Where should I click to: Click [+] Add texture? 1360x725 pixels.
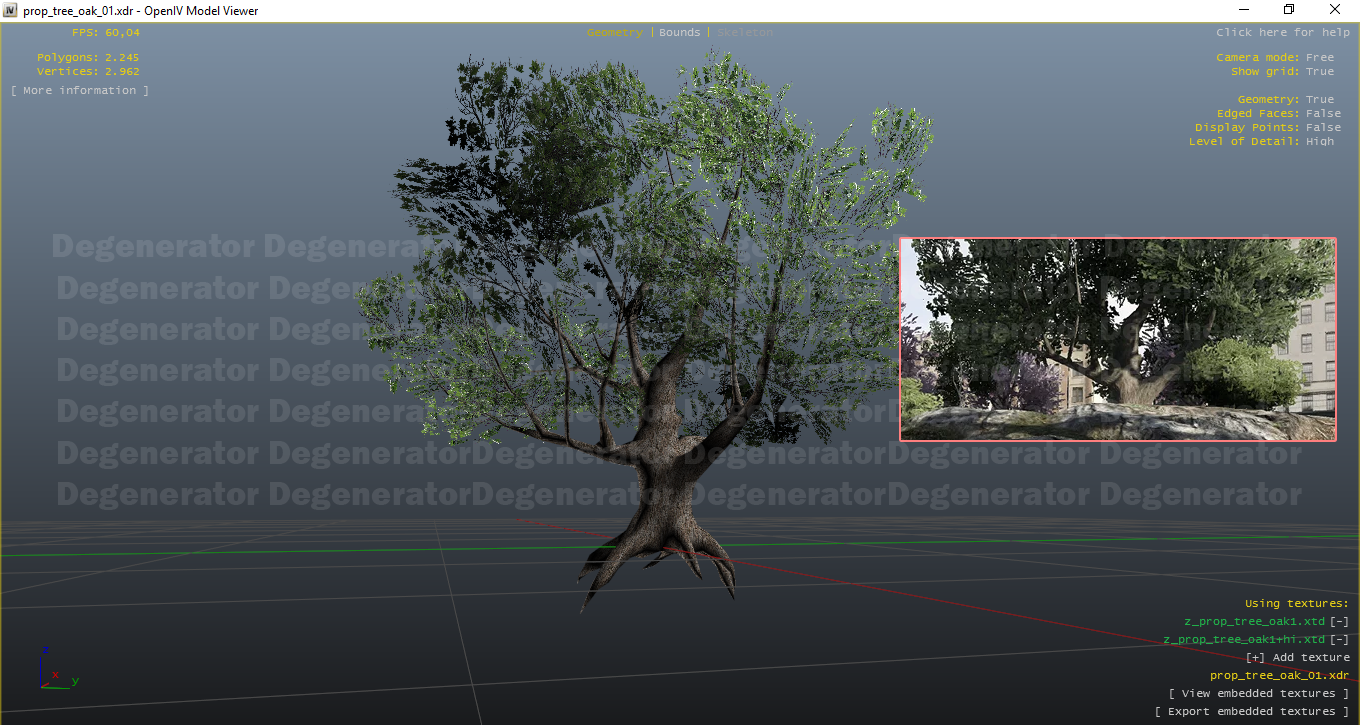[1297, 658]
